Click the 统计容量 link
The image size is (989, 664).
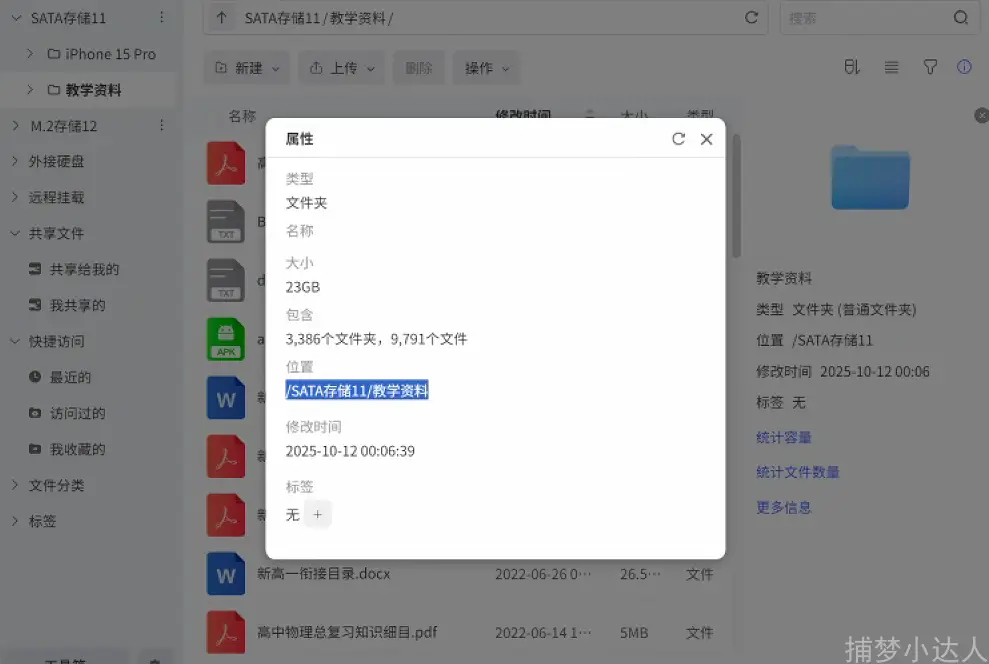784,437
